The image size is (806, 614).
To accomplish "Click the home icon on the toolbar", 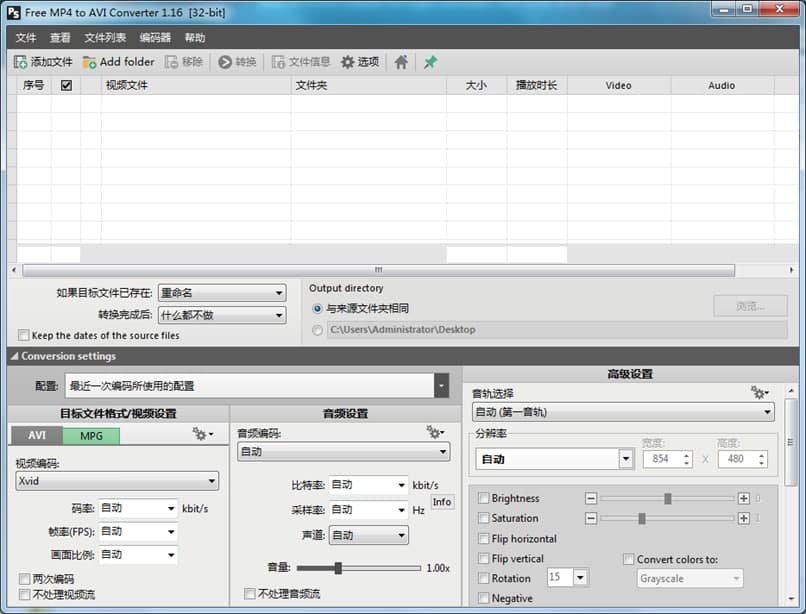I will (x=400, y=61).
